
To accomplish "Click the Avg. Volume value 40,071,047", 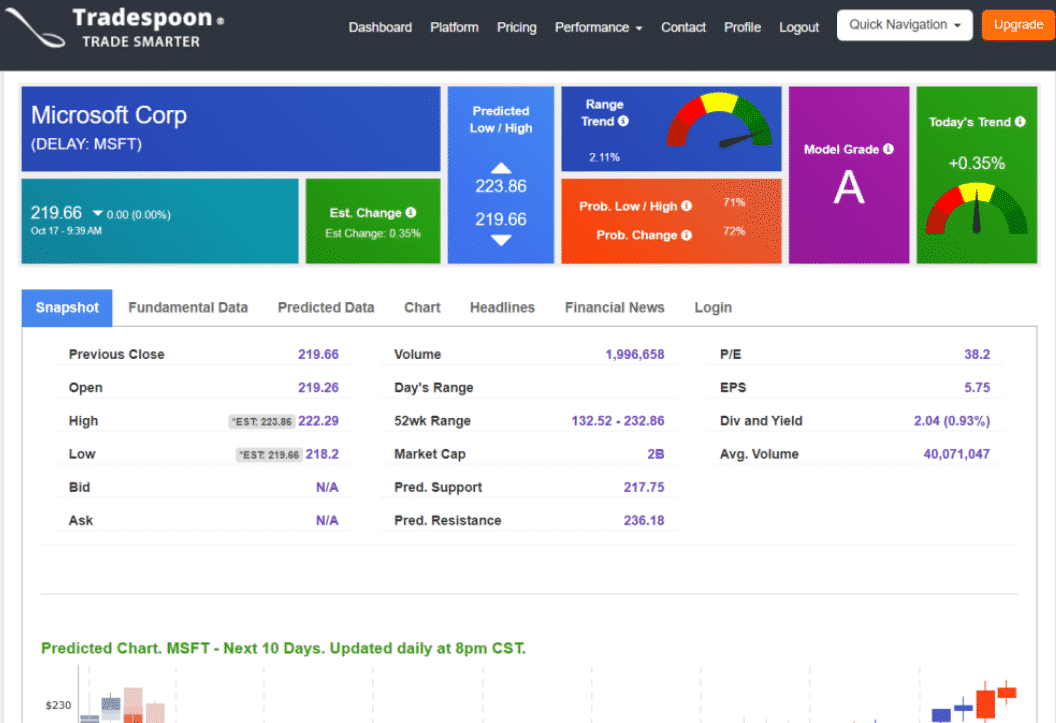I will tap(956, 454).
